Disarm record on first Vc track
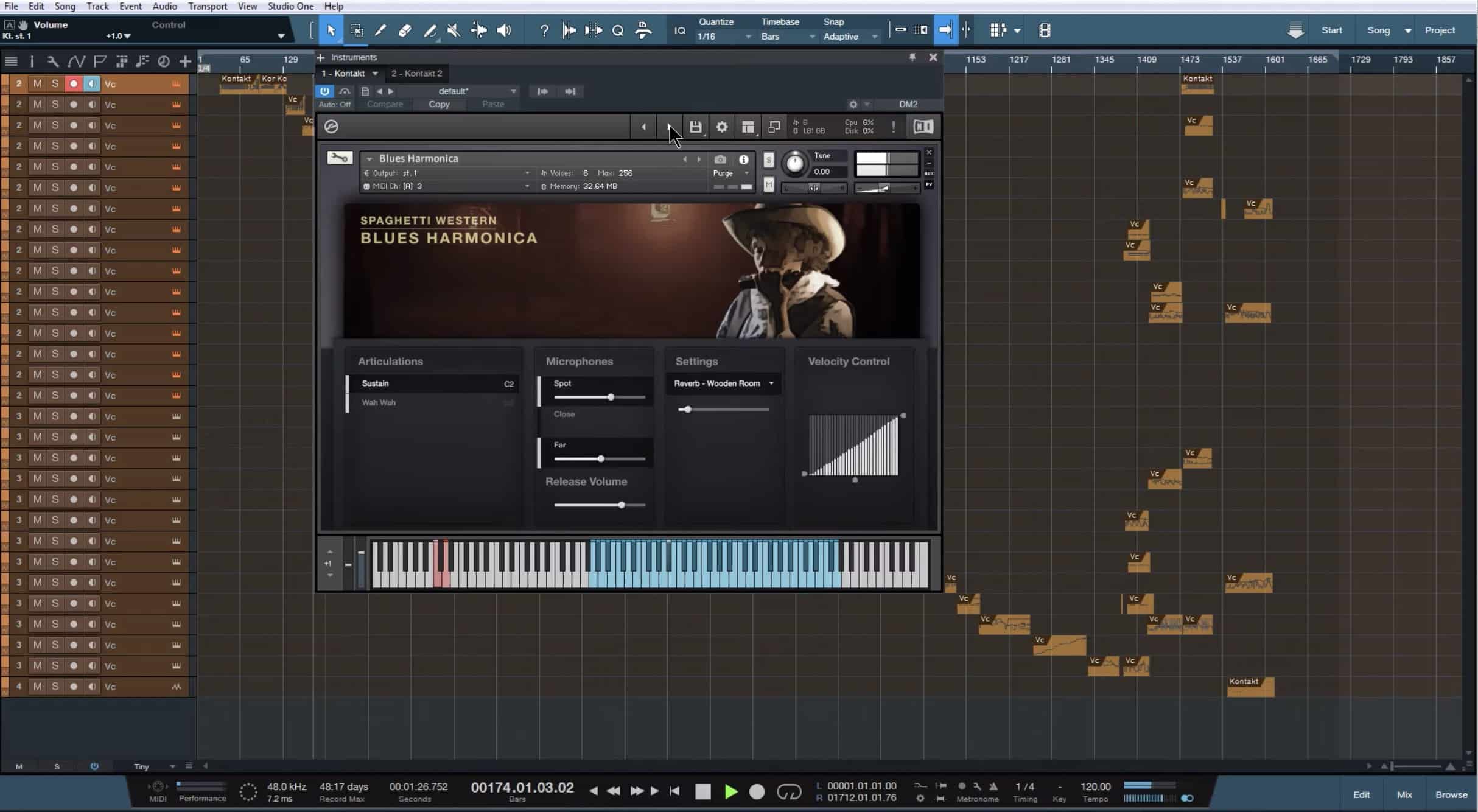1478x812 pixels. point(74,84)
